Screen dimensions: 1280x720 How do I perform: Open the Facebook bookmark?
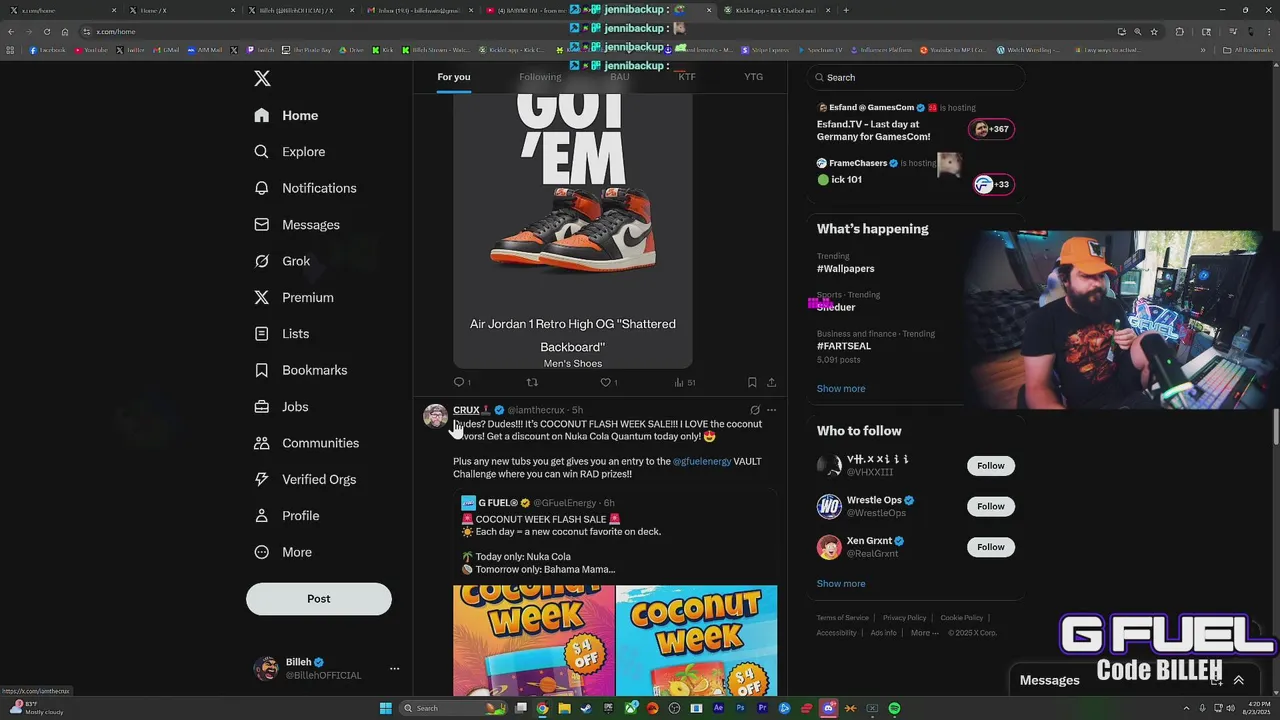[x=48, y=50]
